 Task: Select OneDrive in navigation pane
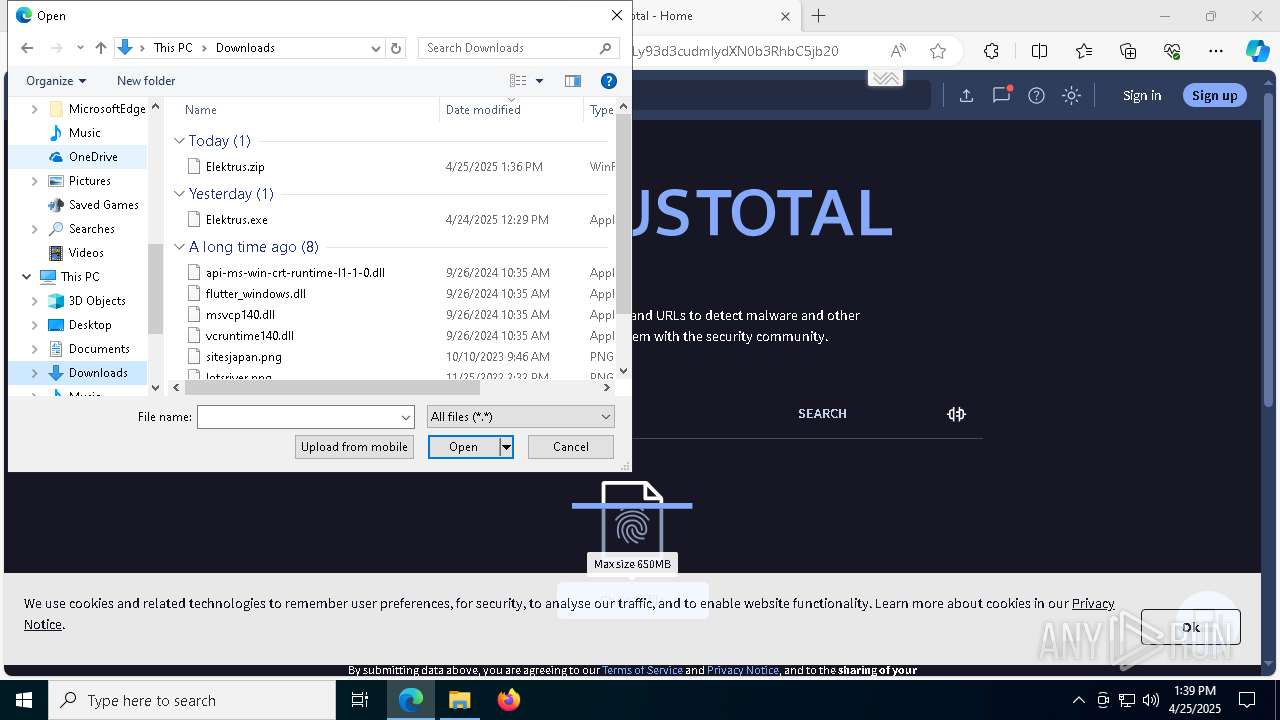[x=93, y=157]
